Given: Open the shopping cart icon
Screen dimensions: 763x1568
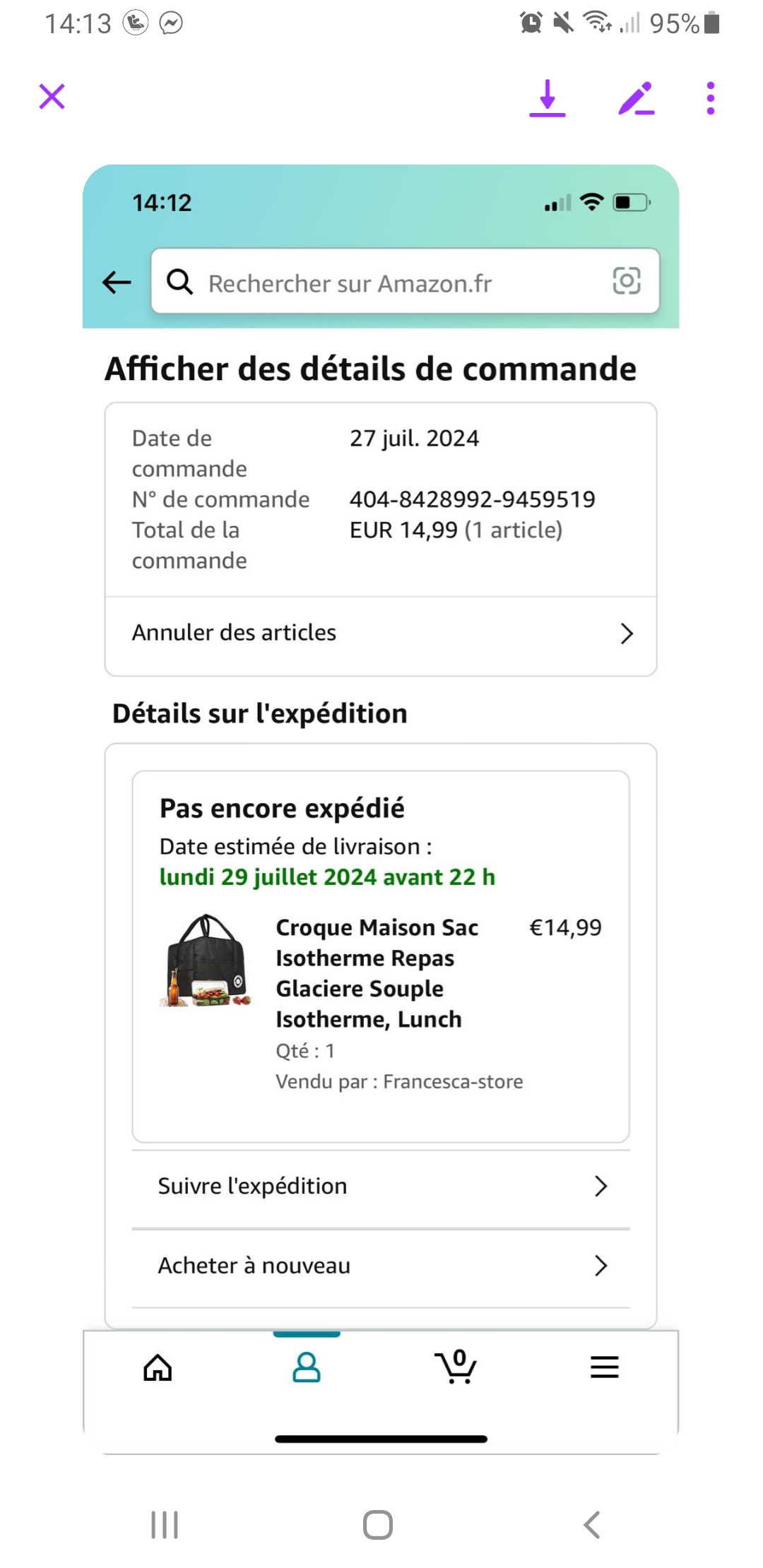Looking at the screenshot, I should click(456, 1368).
